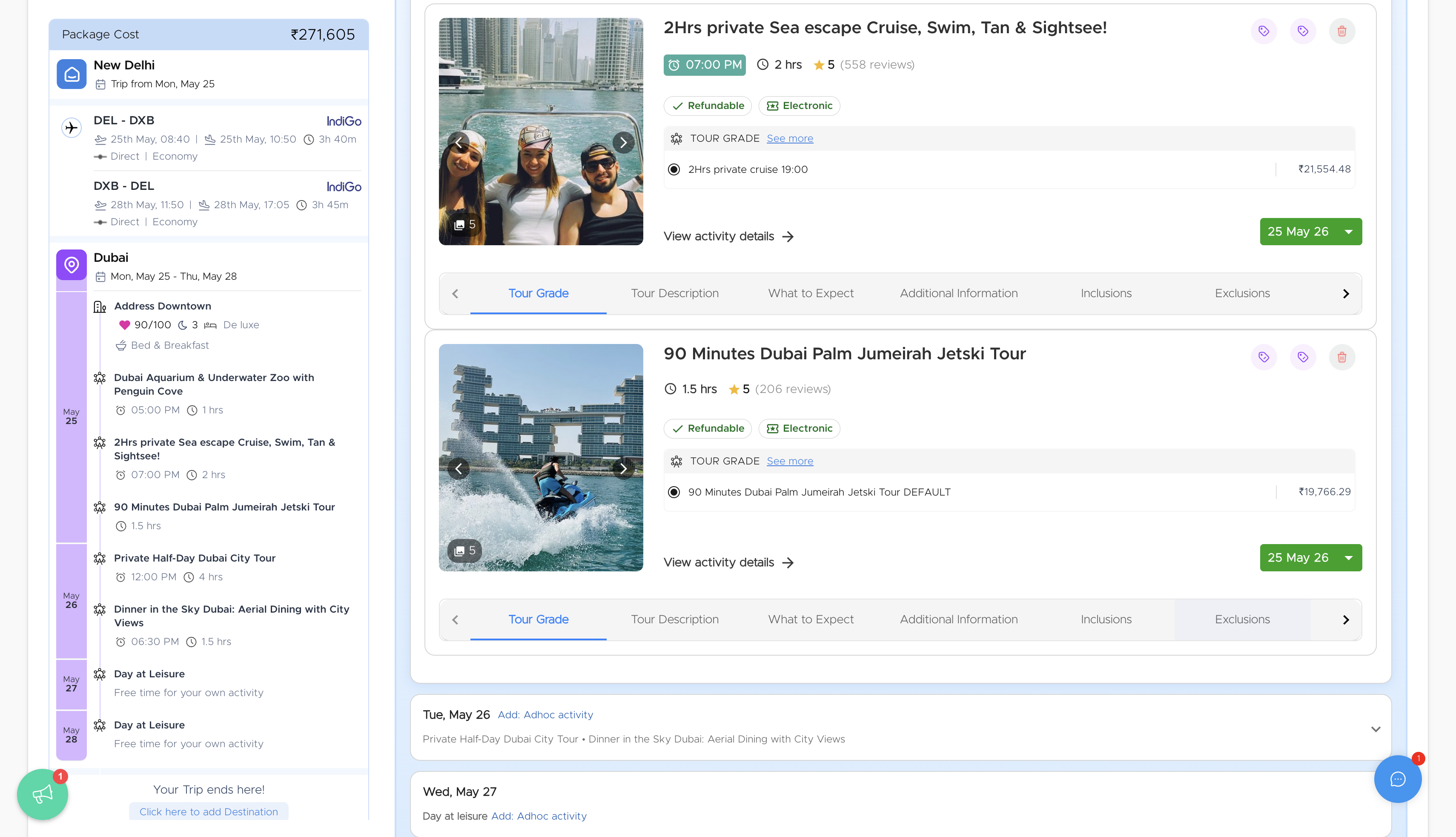This screenshot has height=837, width=1456.
Task: Click See more link on jetski tour grade
Action: pyautogui.click(x=790, y=461)
